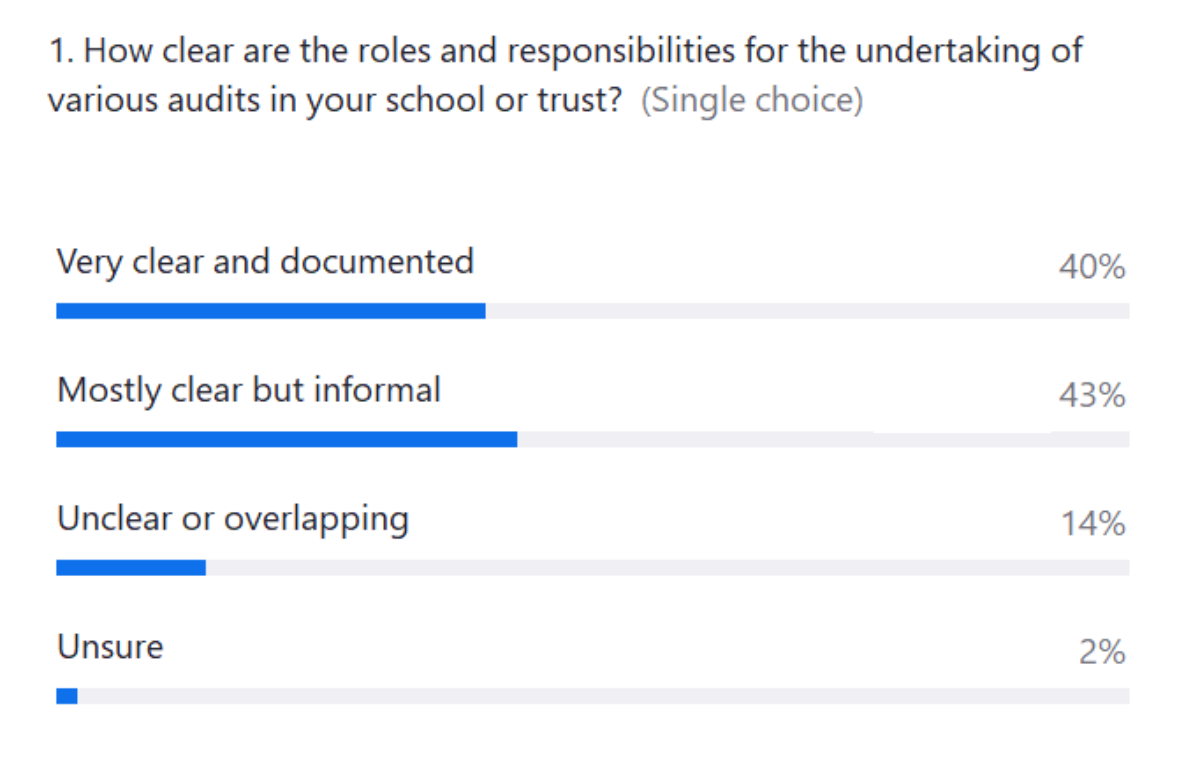Click the grey unfilled part of the 43% bar
This screenshot has height=763, width=1200.
822,439
